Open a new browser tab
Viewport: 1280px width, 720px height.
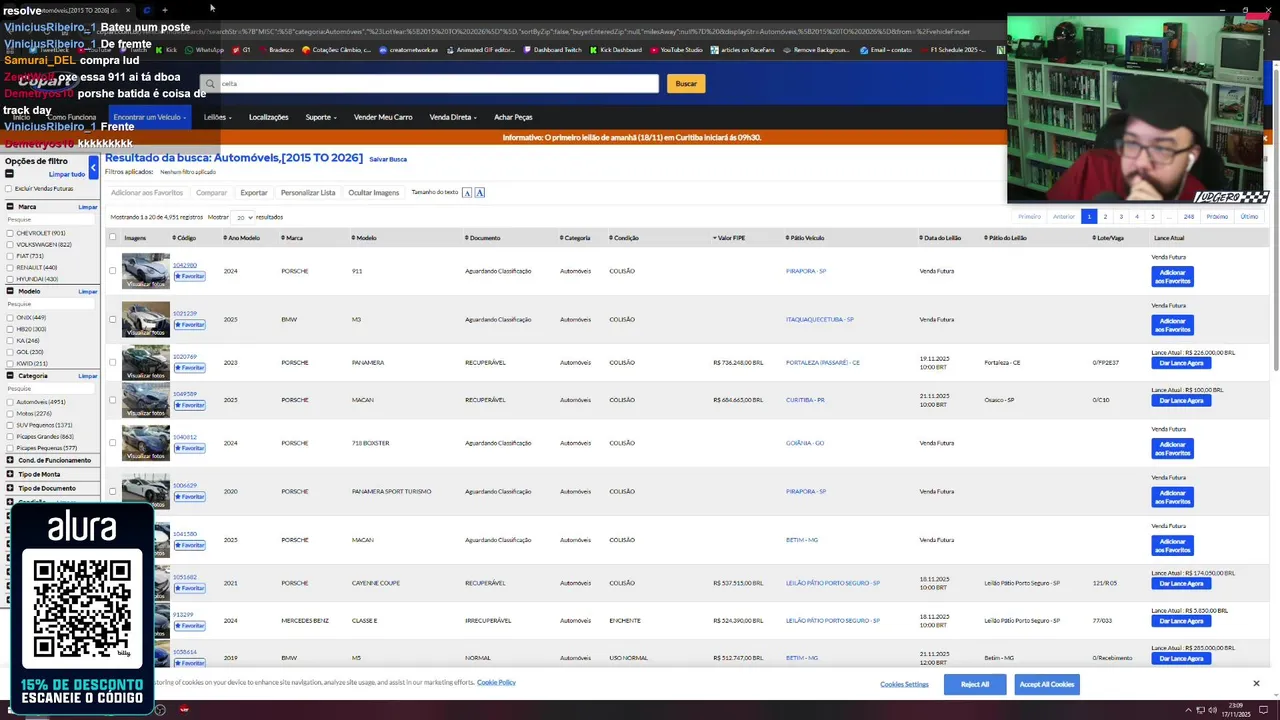point(165,10)
